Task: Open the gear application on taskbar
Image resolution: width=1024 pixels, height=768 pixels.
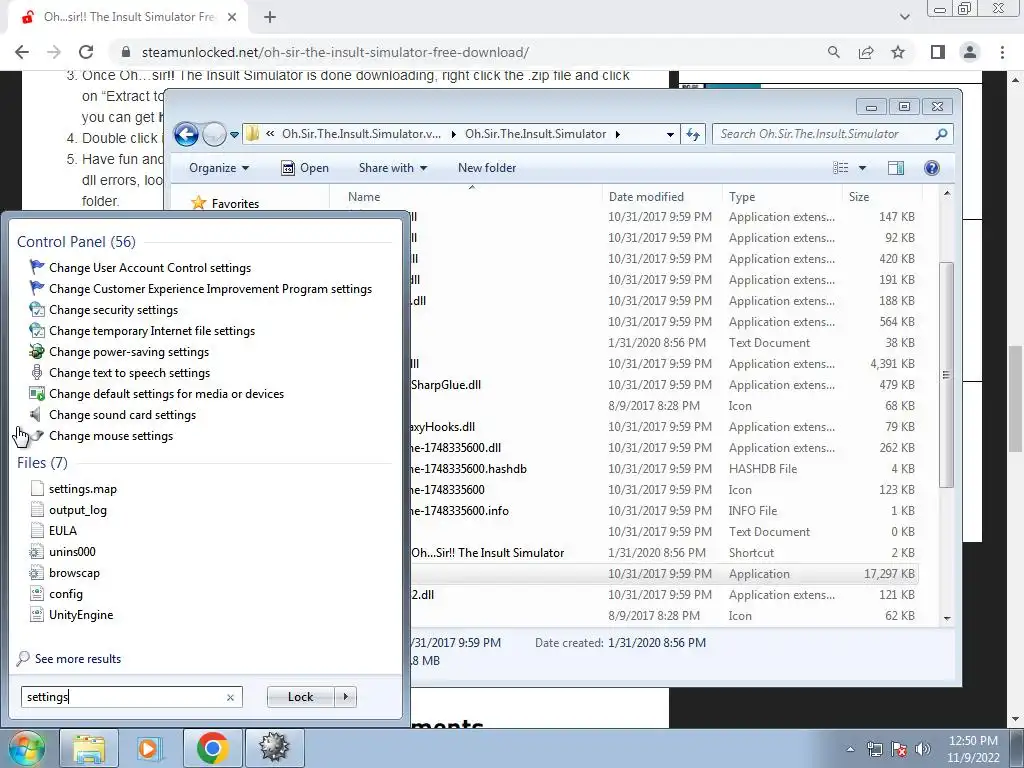Action: coord(274,748)
